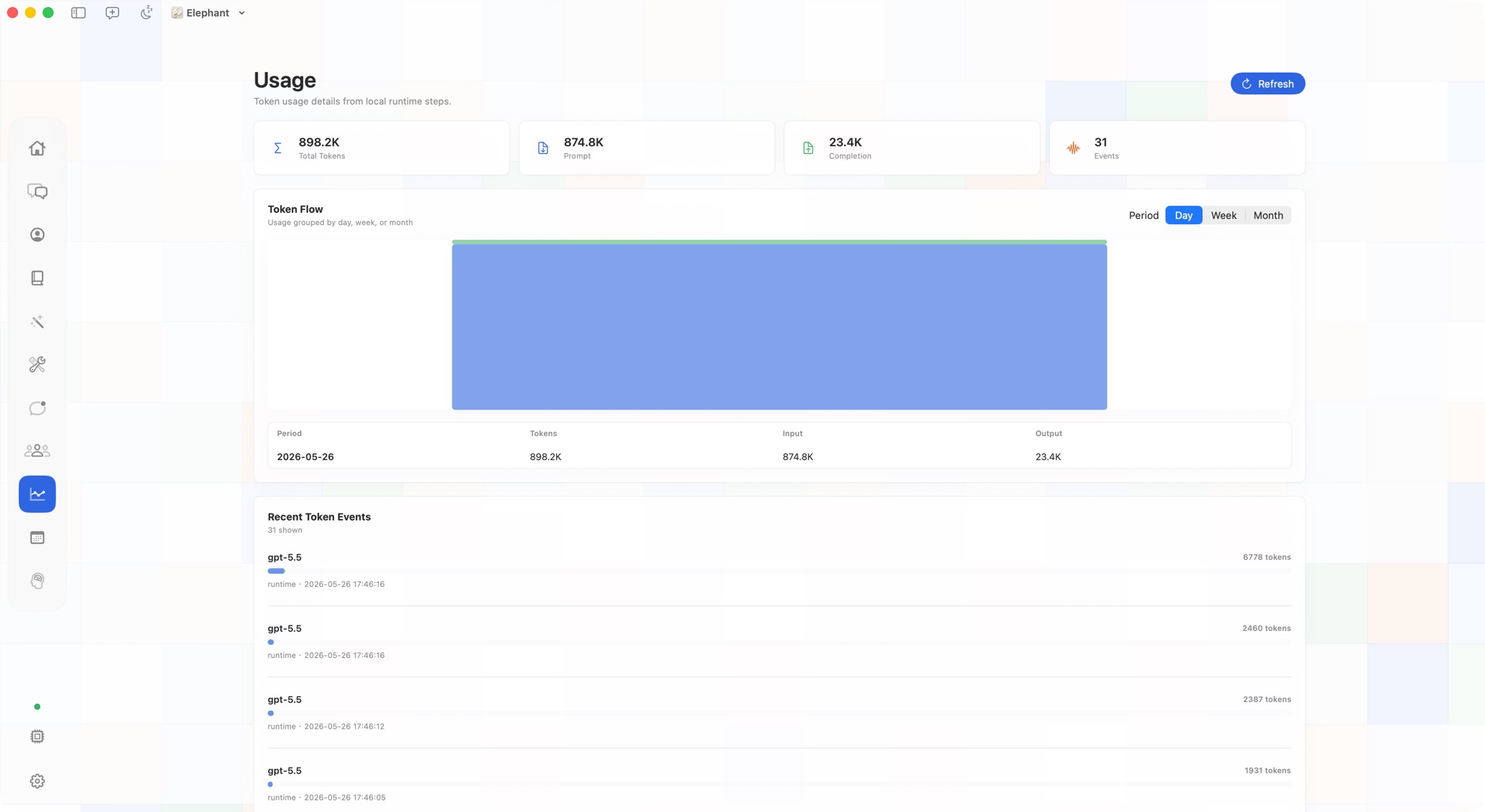Viewport: 1485px width, 812px height.
Task: Open the brain head icon in sidebar
Action: click(x=37, y=580)
